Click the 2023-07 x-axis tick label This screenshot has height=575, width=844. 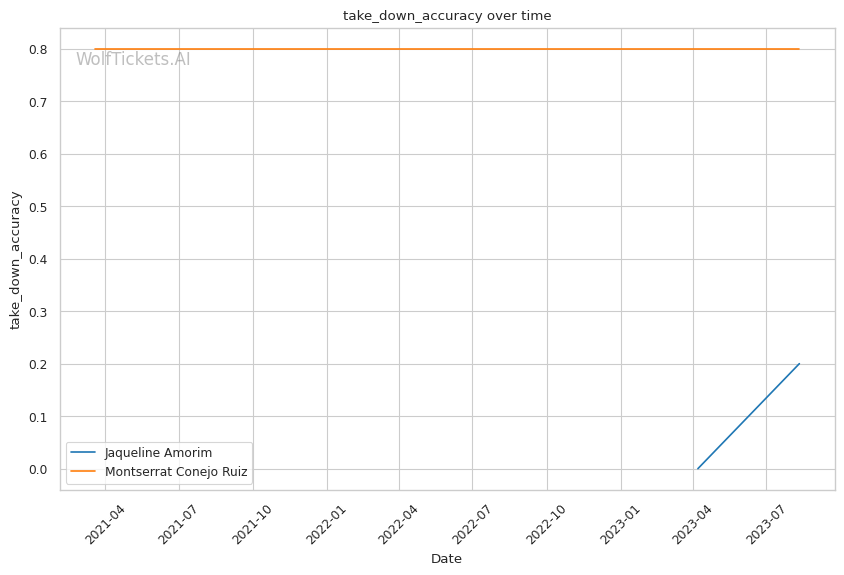pos(767,522)
